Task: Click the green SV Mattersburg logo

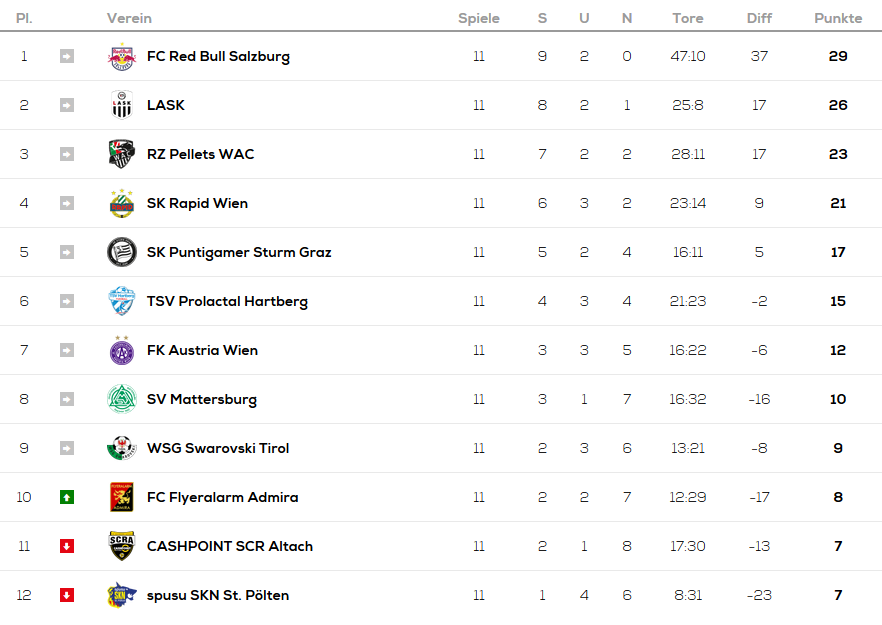Action: pyautogui.click(x=122, y=399)
